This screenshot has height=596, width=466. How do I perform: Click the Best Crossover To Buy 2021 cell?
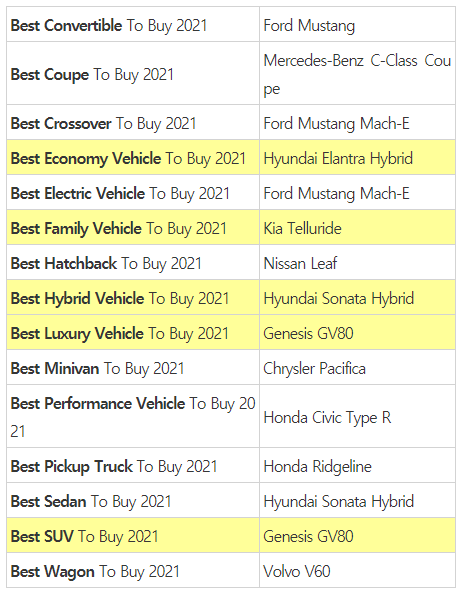[x=133, y=122]
